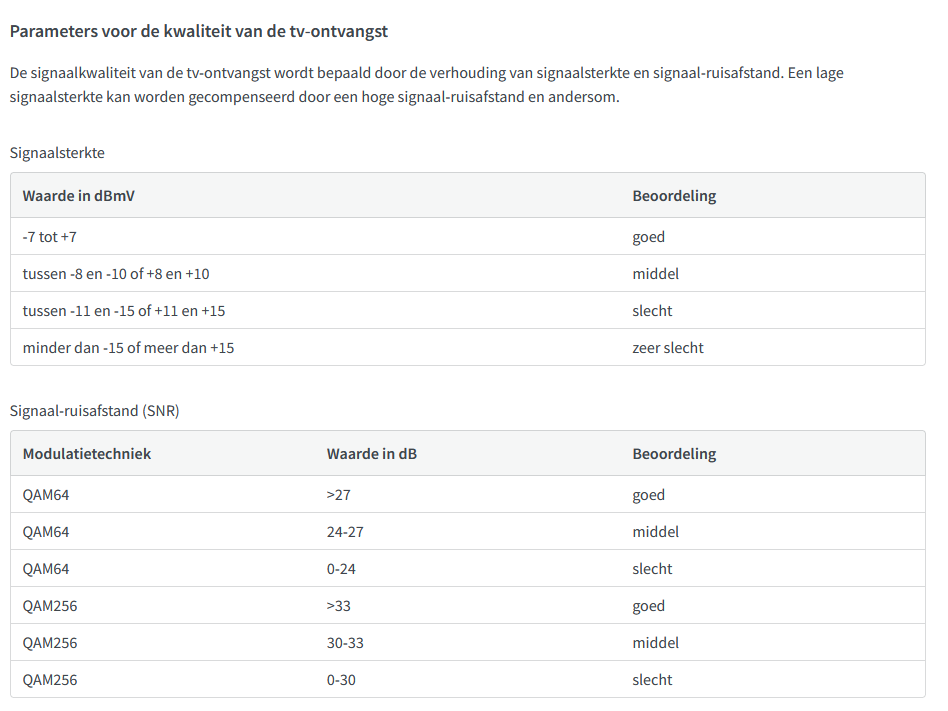Click the '>27' value cell

coord(339,495)
